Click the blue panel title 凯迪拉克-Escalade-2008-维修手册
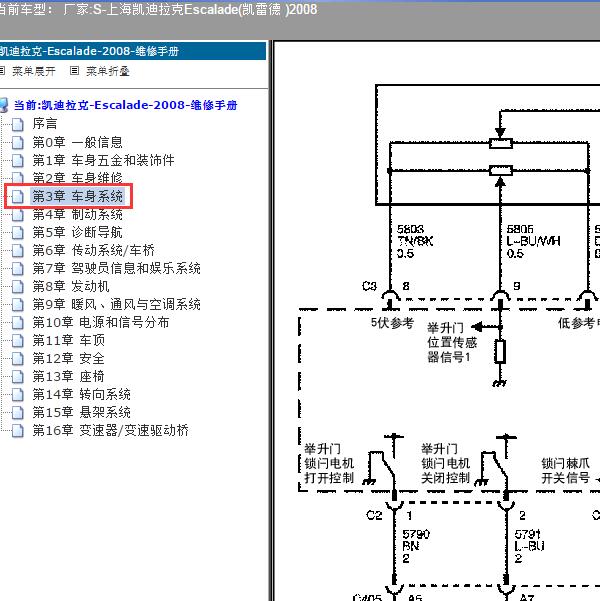This screenshot has height=601, width=600. (89, 51)
